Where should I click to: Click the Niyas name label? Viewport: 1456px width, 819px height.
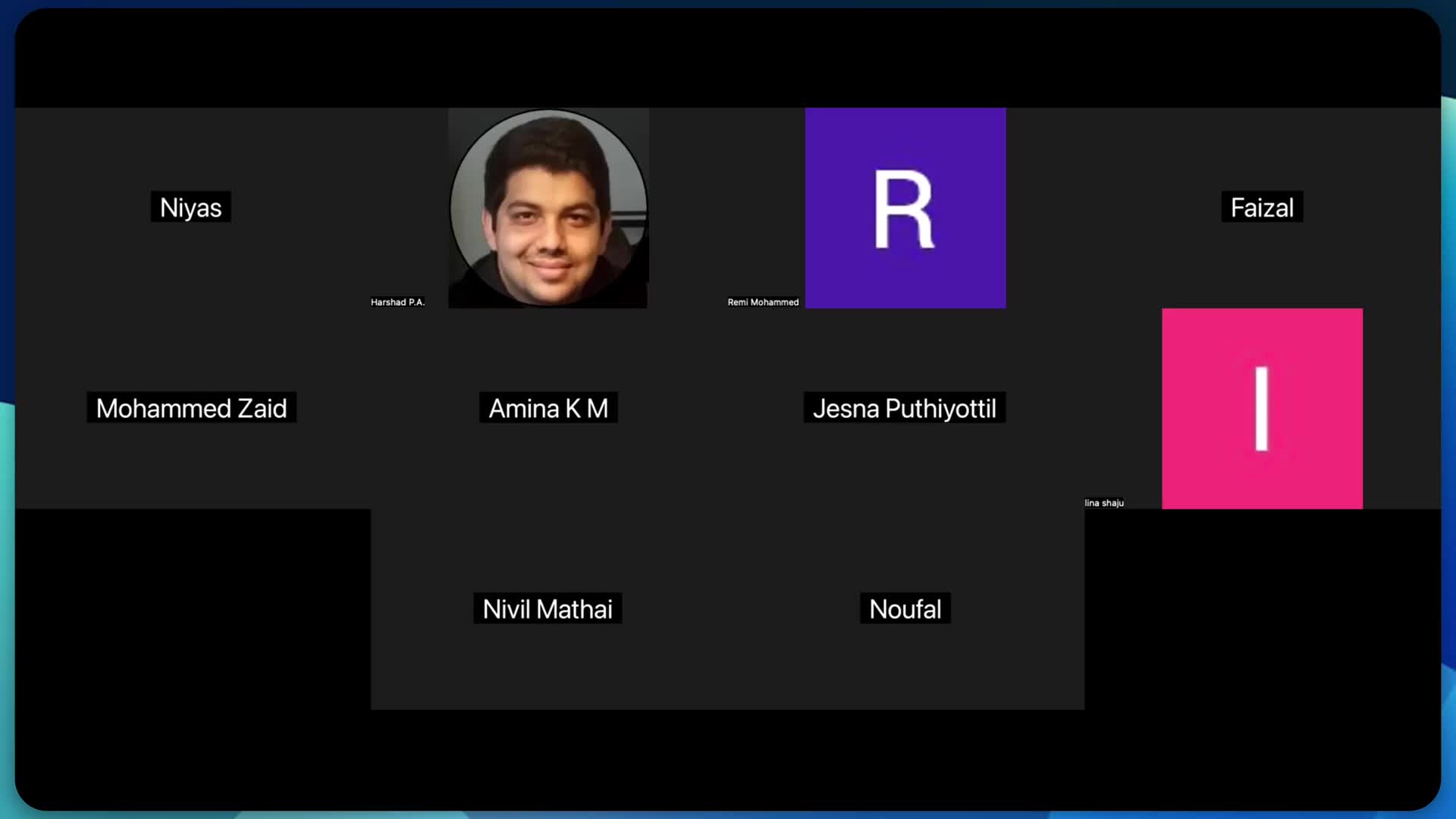pos(190,207)
